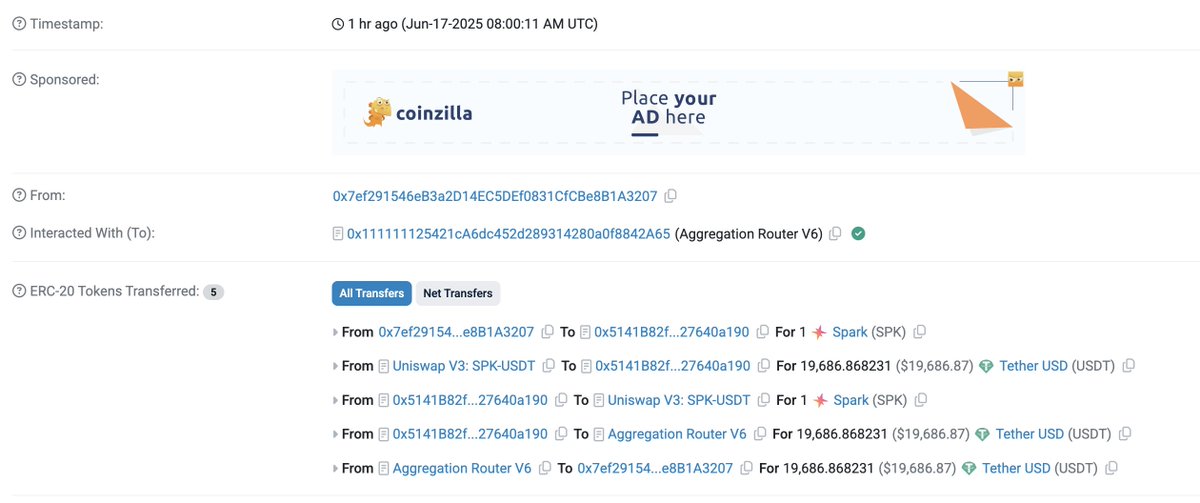Switch to the Net Transfers tab
The image size is (1200, 503).
pos(458,293)
